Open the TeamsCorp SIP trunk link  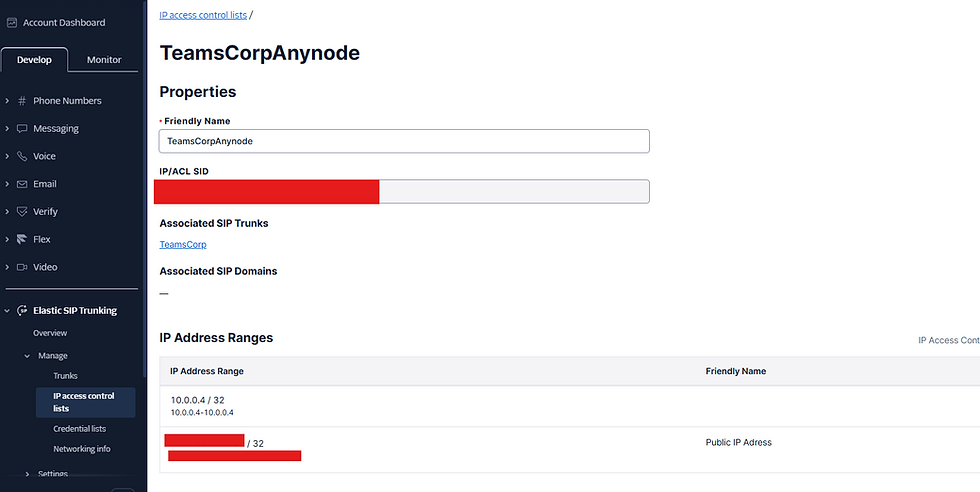pyautogui.click(x=183, y=244)
